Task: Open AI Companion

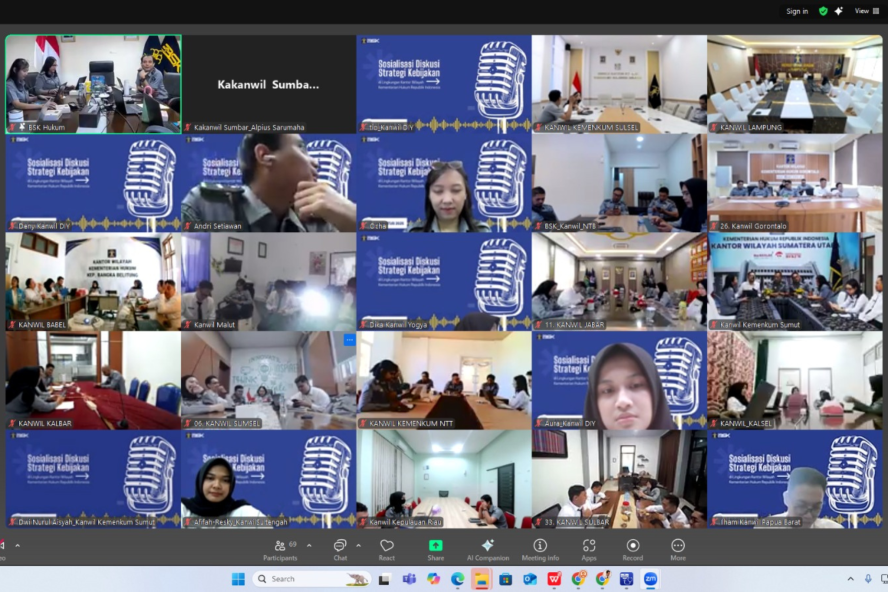Action: coord(487,548)
